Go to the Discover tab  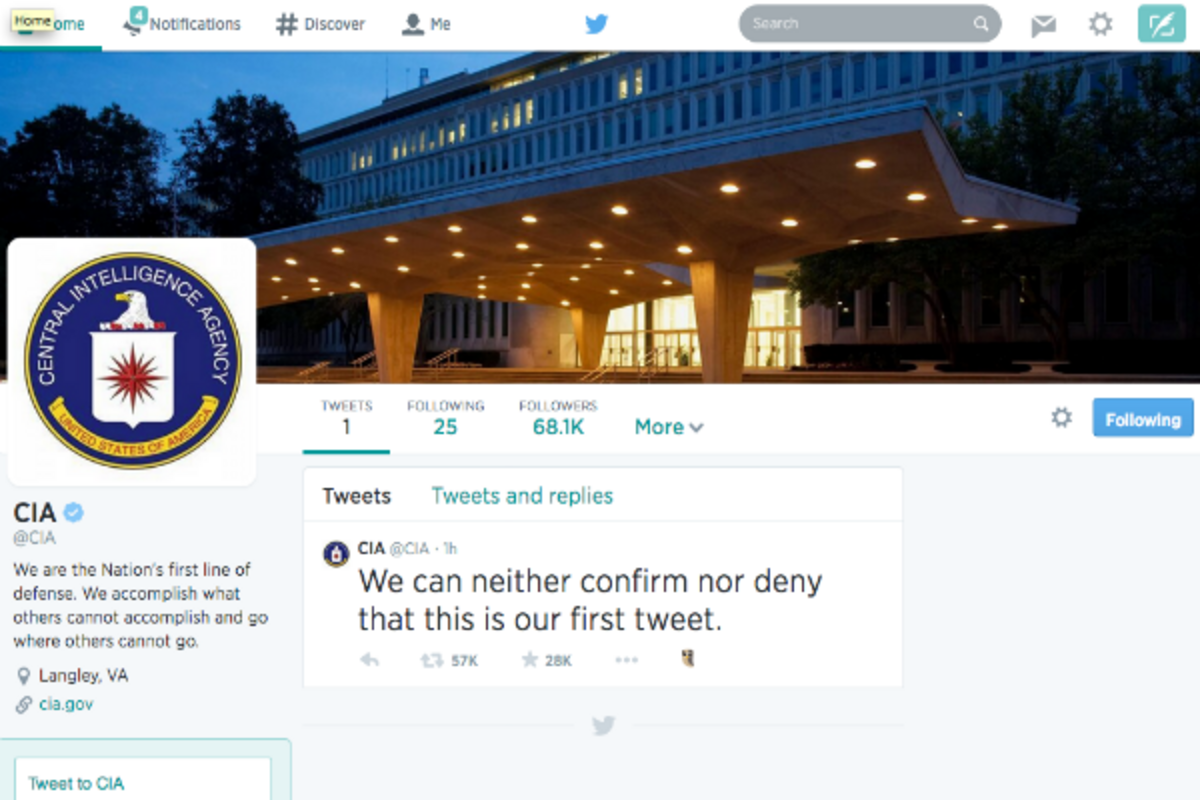pos(320,24)
